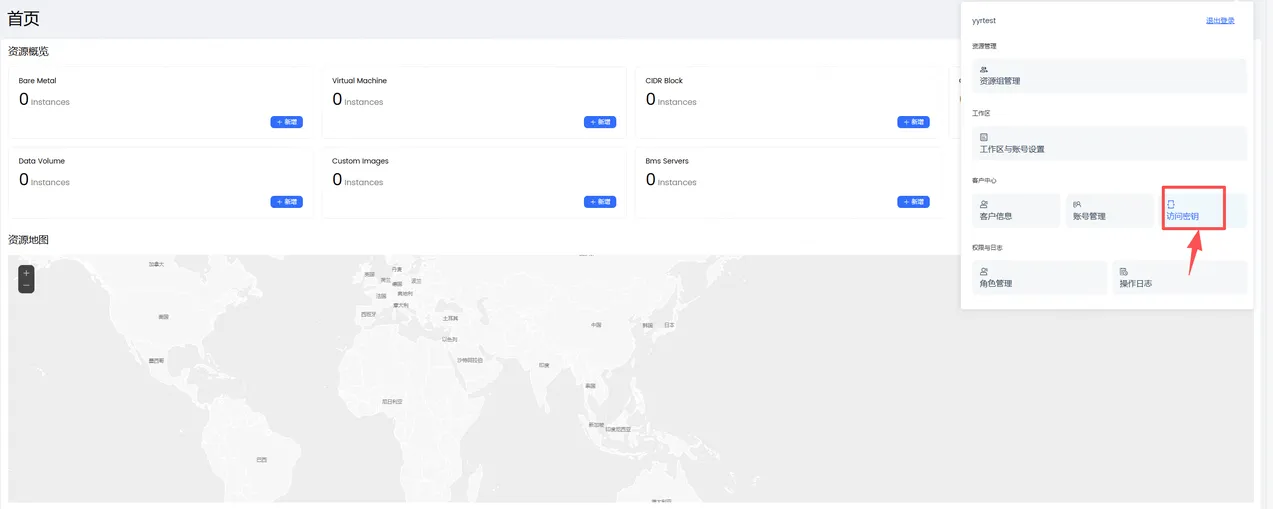Click the 资源管理 section label
The width and height of the screenshot is (1273, 509).
click(984, 46)
